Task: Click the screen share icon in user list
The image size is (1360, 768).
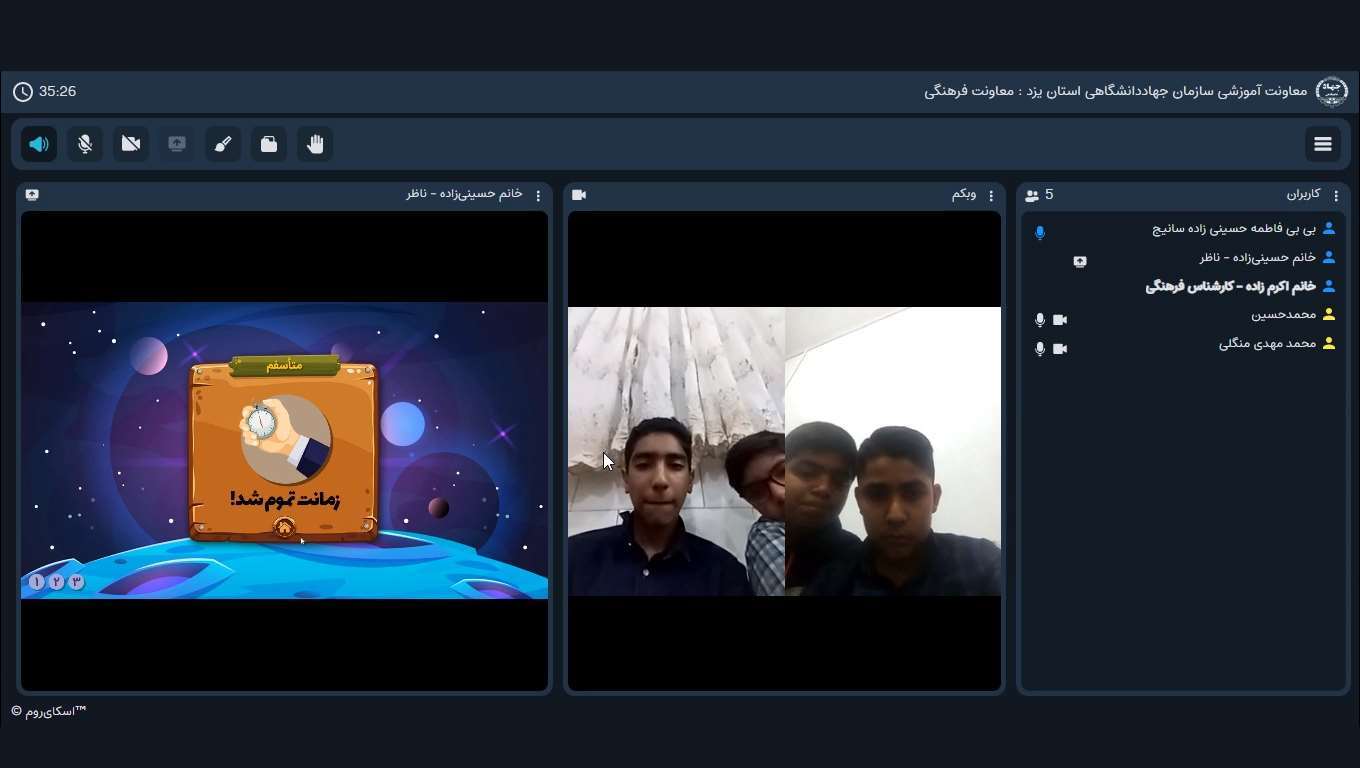Action: 1080,262
